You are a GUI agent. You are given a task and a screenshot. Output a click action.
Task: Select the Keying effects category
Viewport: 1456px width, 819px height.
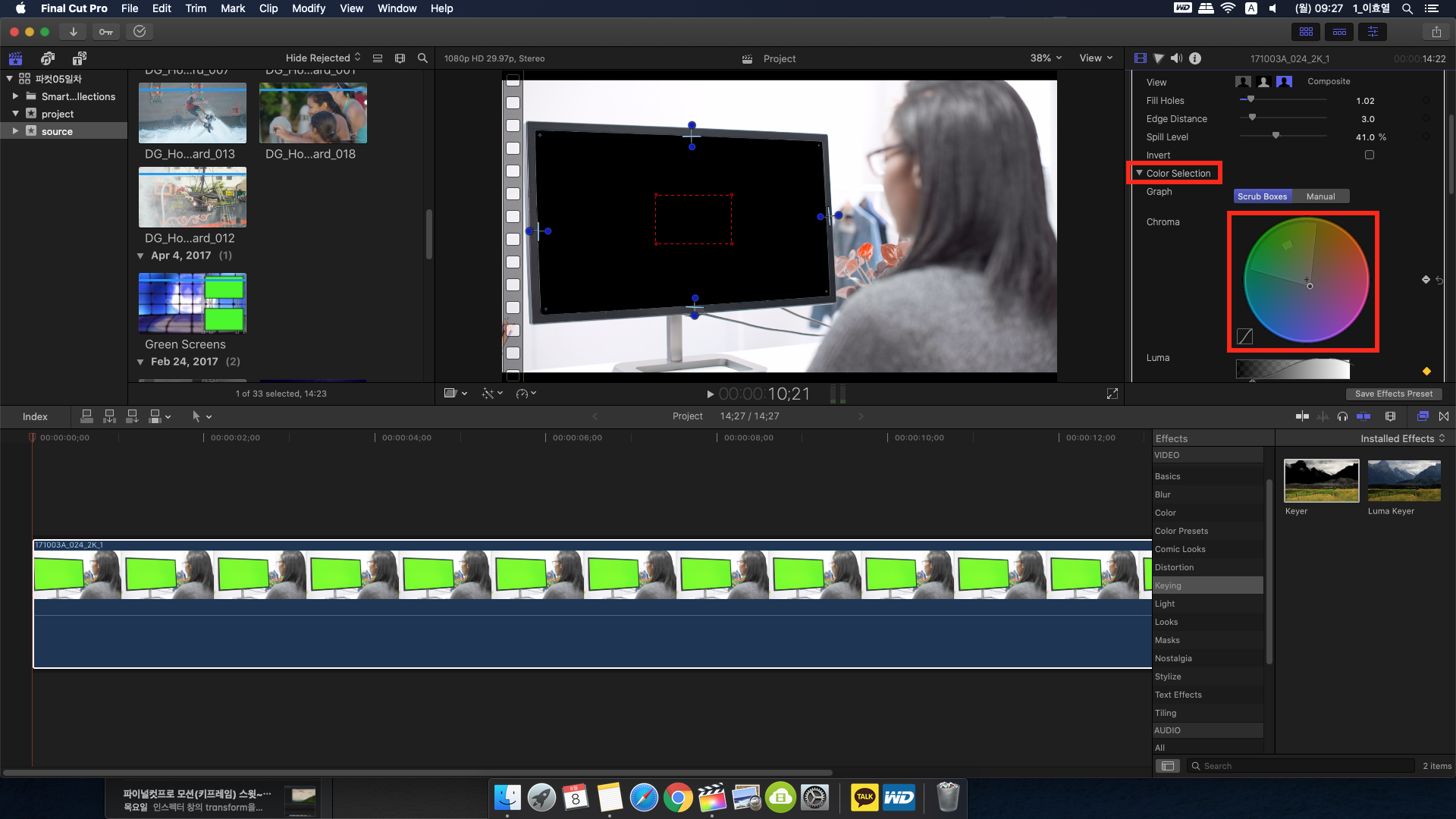click(x=1208, y=585)
